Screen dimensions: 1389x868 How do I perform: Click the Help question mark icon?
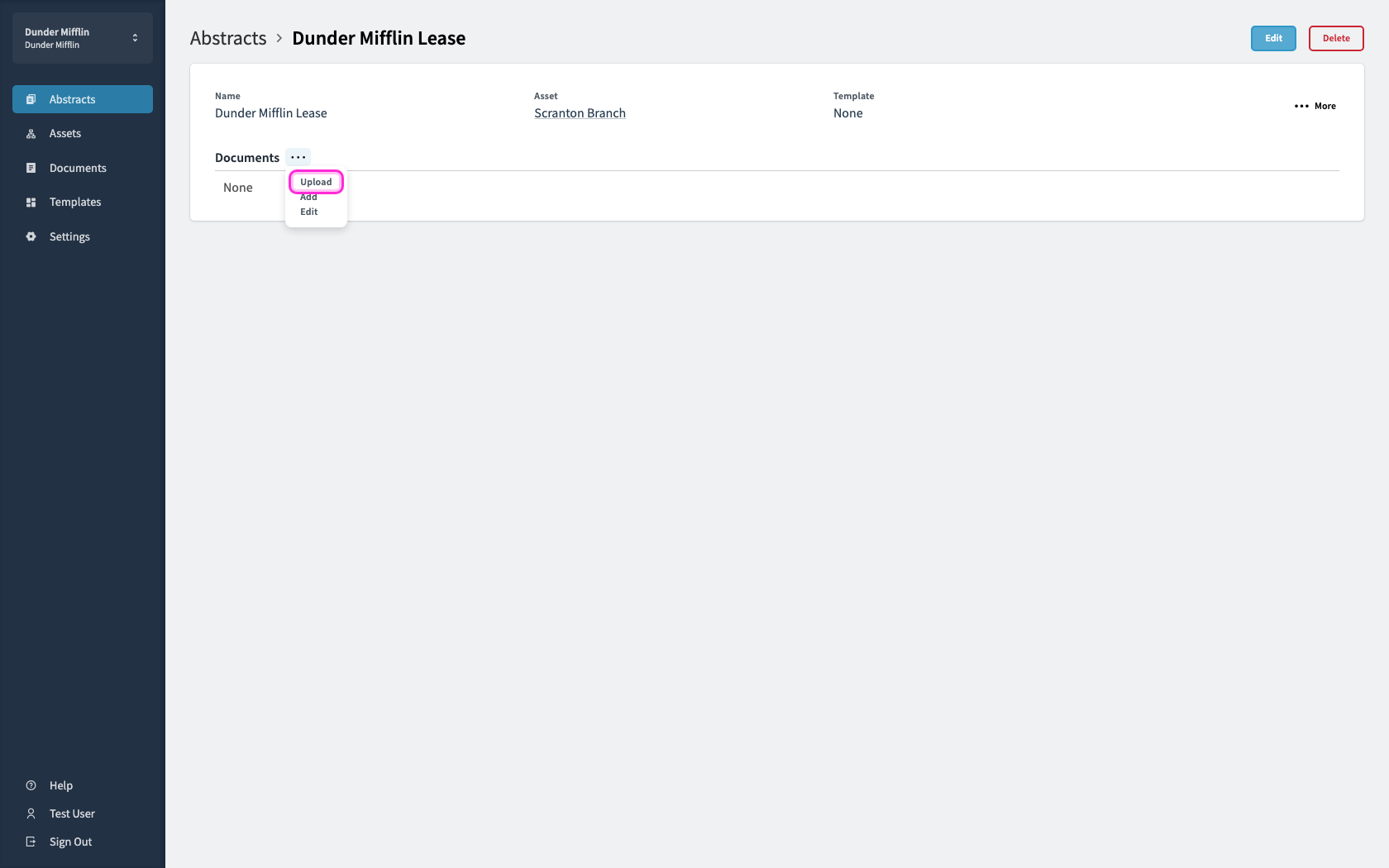point(31,785)
